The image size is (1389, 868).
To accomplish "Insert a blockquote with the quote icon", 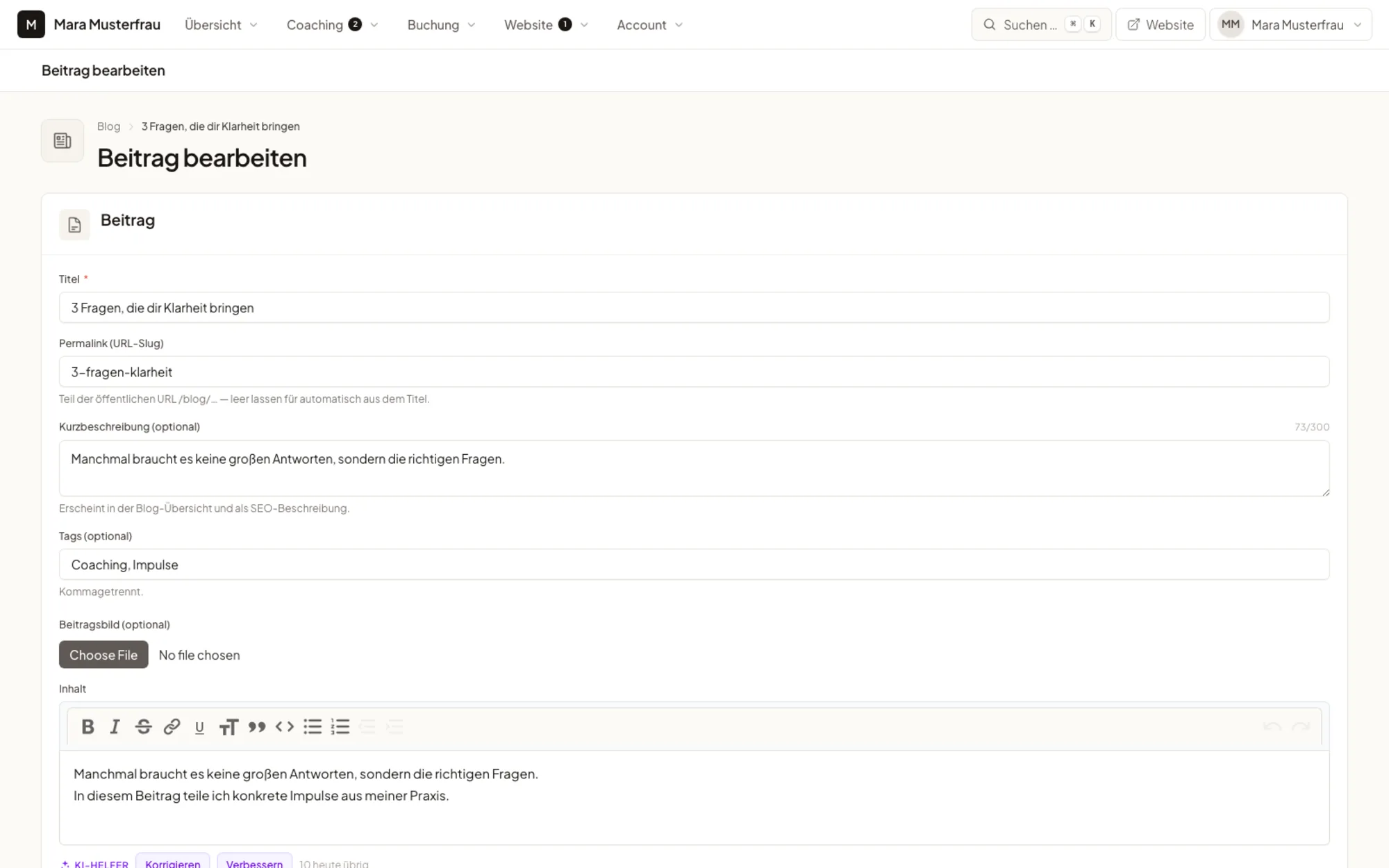I will tap(257, 726).
